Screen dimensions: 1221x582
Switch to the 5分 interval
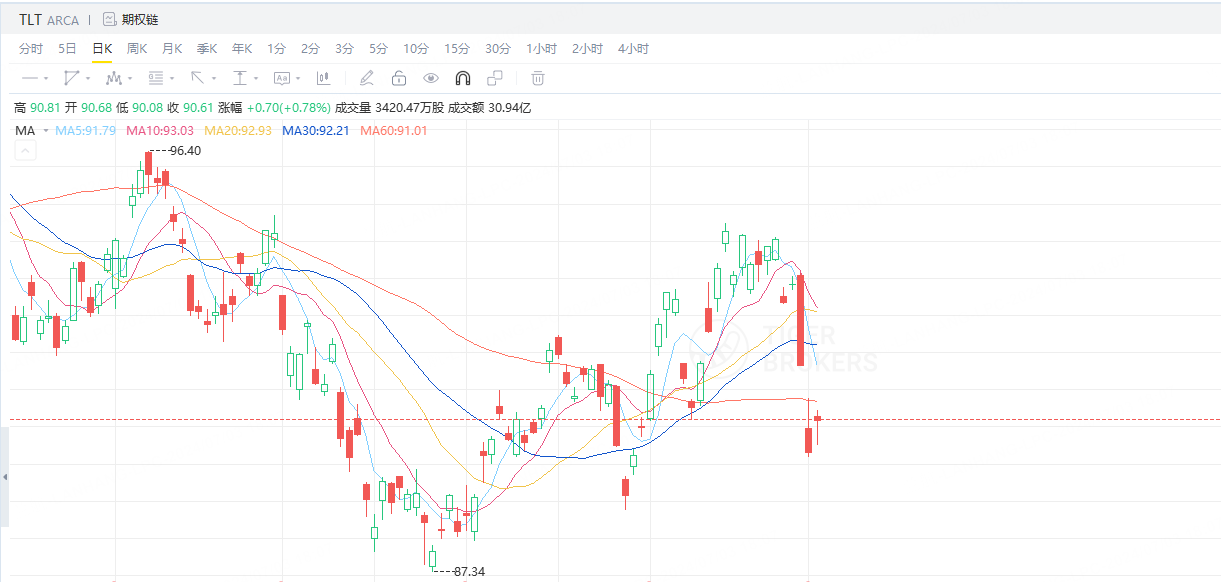(378, 49)
